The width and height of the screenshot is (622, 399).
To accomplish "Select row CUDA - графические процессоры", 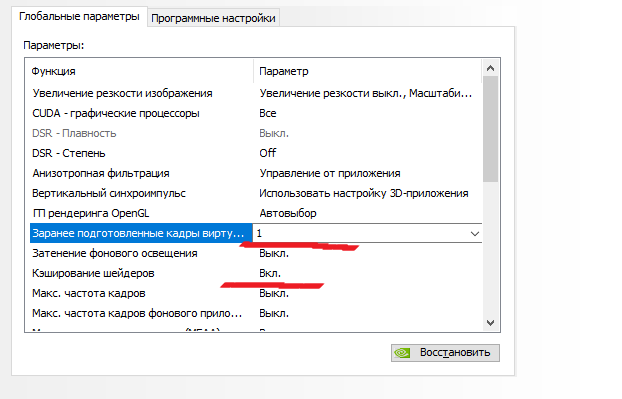I will (256, 113).
